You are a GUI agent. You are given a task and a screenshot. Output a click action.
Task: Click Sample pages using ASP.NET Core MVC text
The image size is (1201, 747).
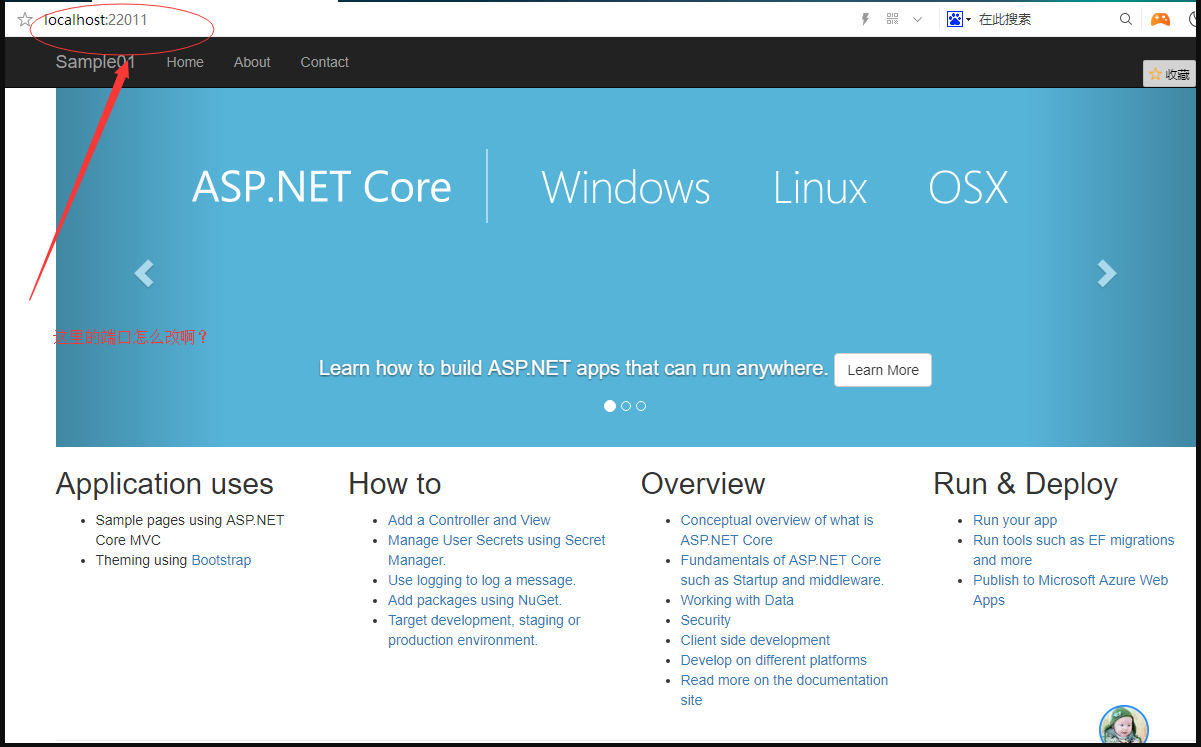point(190,530)
